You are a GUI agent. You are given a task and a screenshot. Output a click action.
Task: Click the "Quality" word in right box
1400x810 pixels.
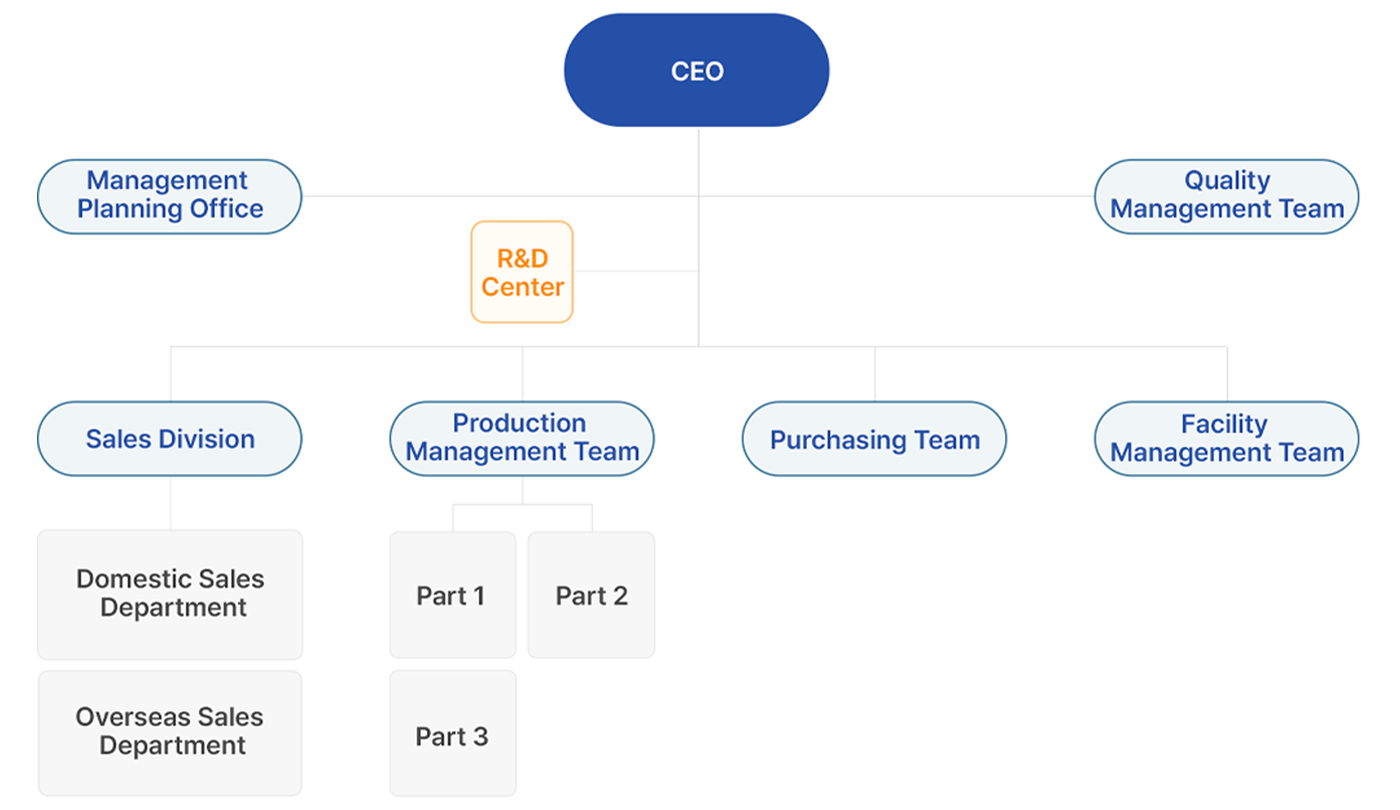tap(1227, 180)
